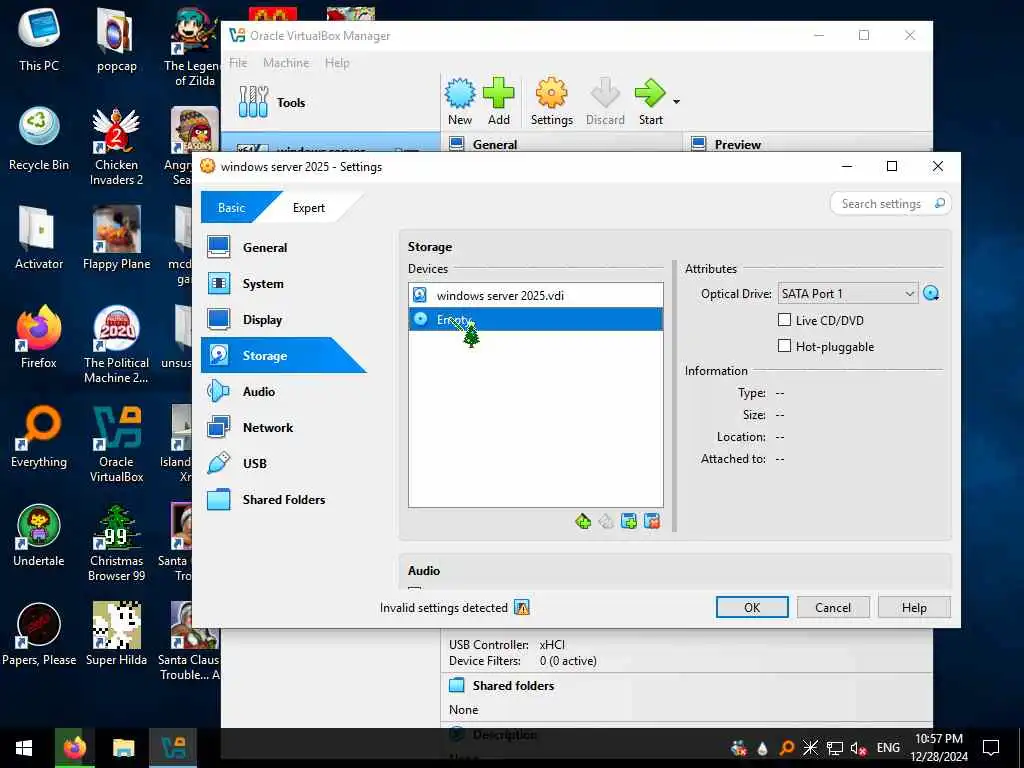Switch to the Basic tab
Screen dimensions: 1024x768
click(x=231, y=208)
